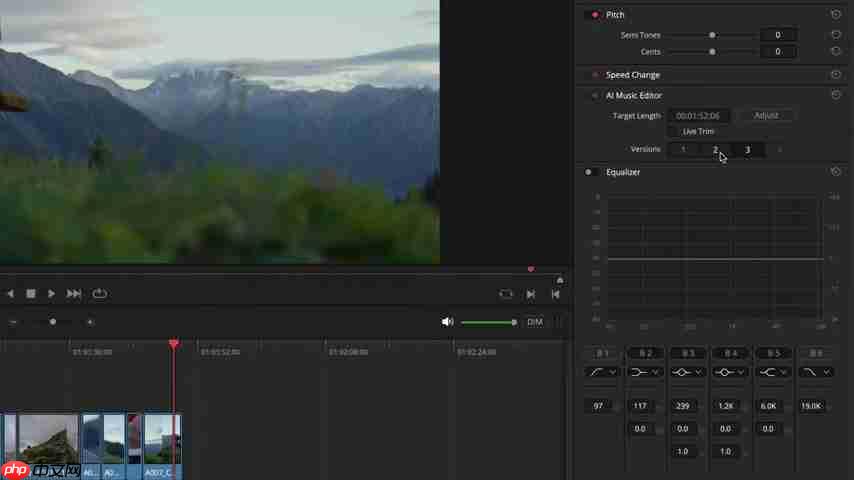This screenshot has height=480, width=854.
Task: Toggle equalizer band B 5
Action: coord(773,353)
